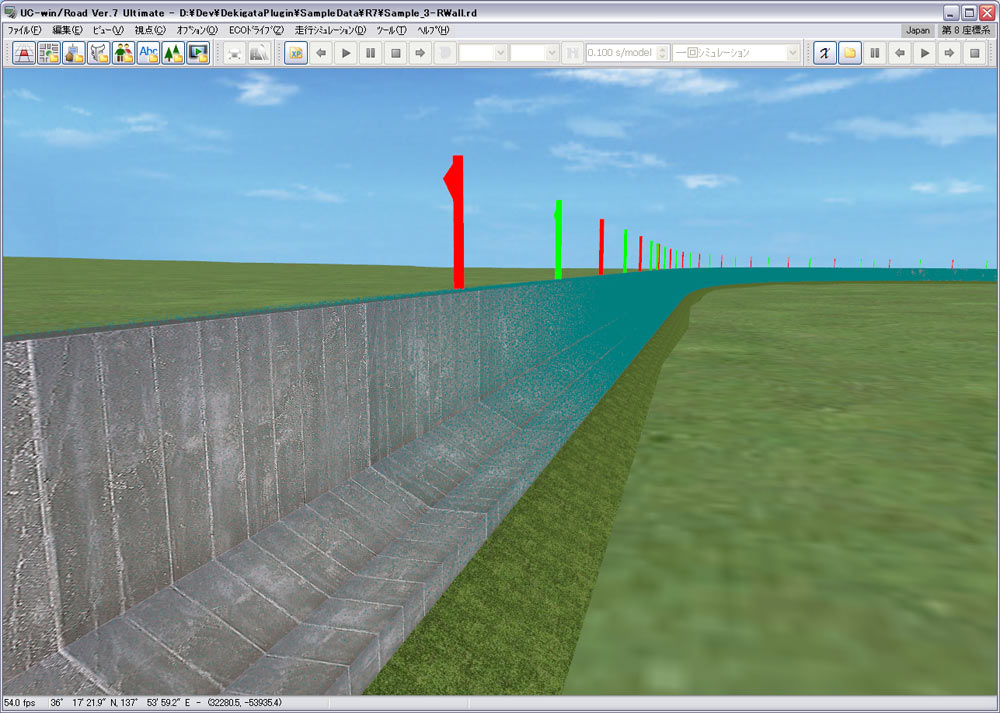The width and height of the screenshot is (1000, 713).
Task: Click the grayed road view icon
Action: (x=260, y=53)
